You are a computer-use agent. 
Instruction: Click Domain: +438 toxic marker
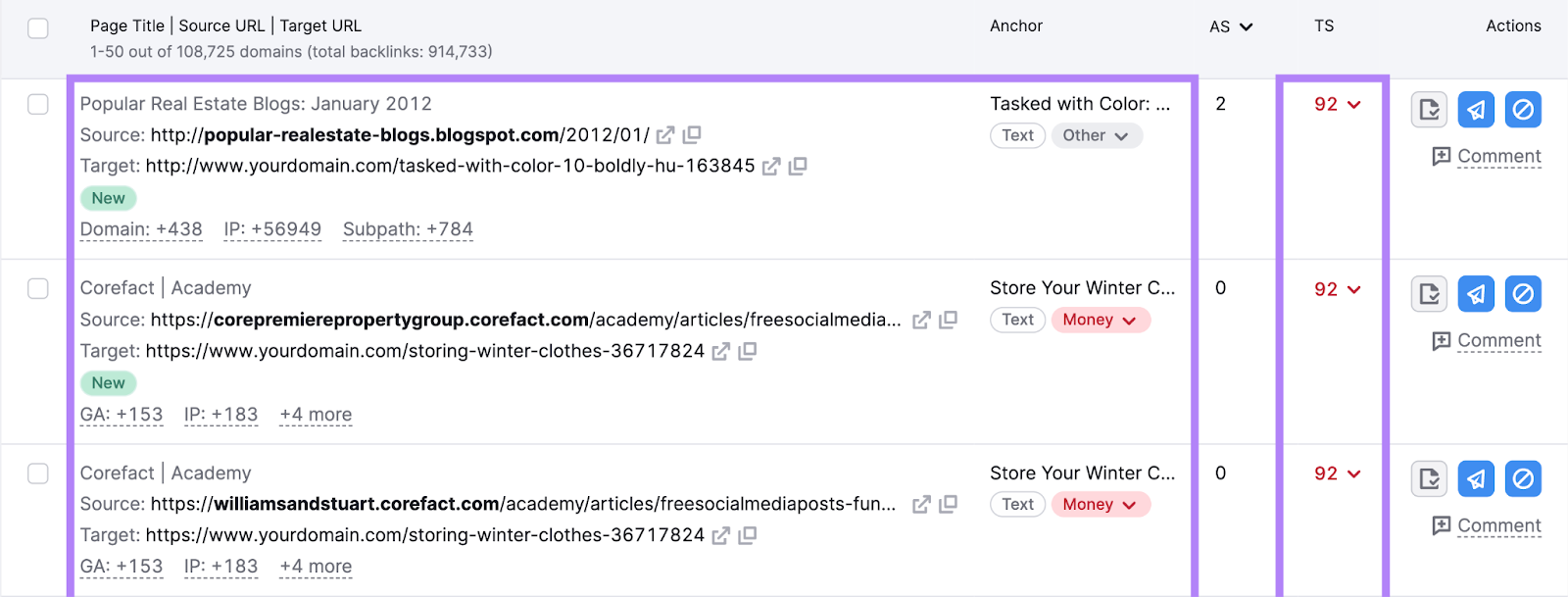[141, 229]
